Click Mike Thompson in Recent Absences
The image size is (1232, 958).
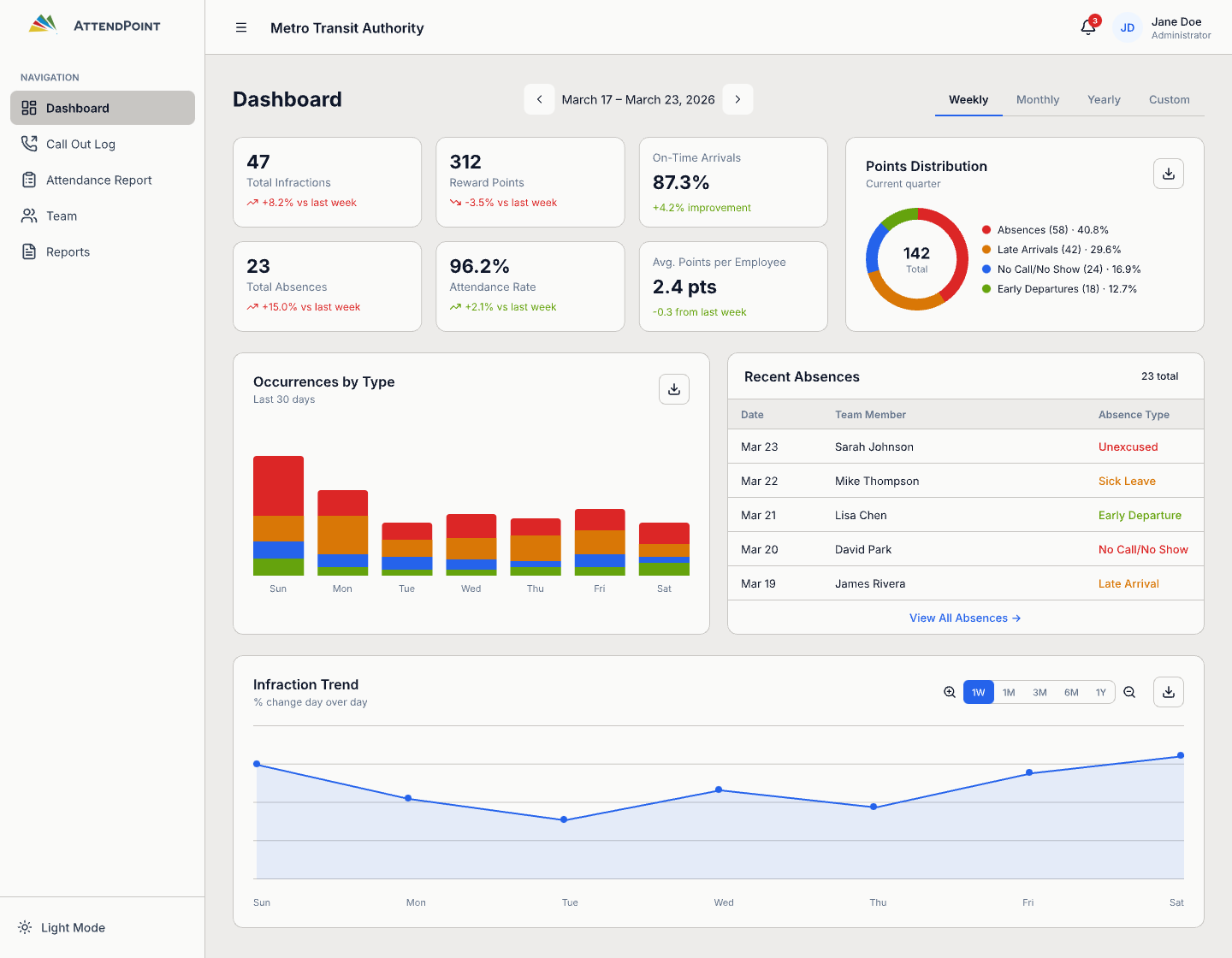pos(877,481)
